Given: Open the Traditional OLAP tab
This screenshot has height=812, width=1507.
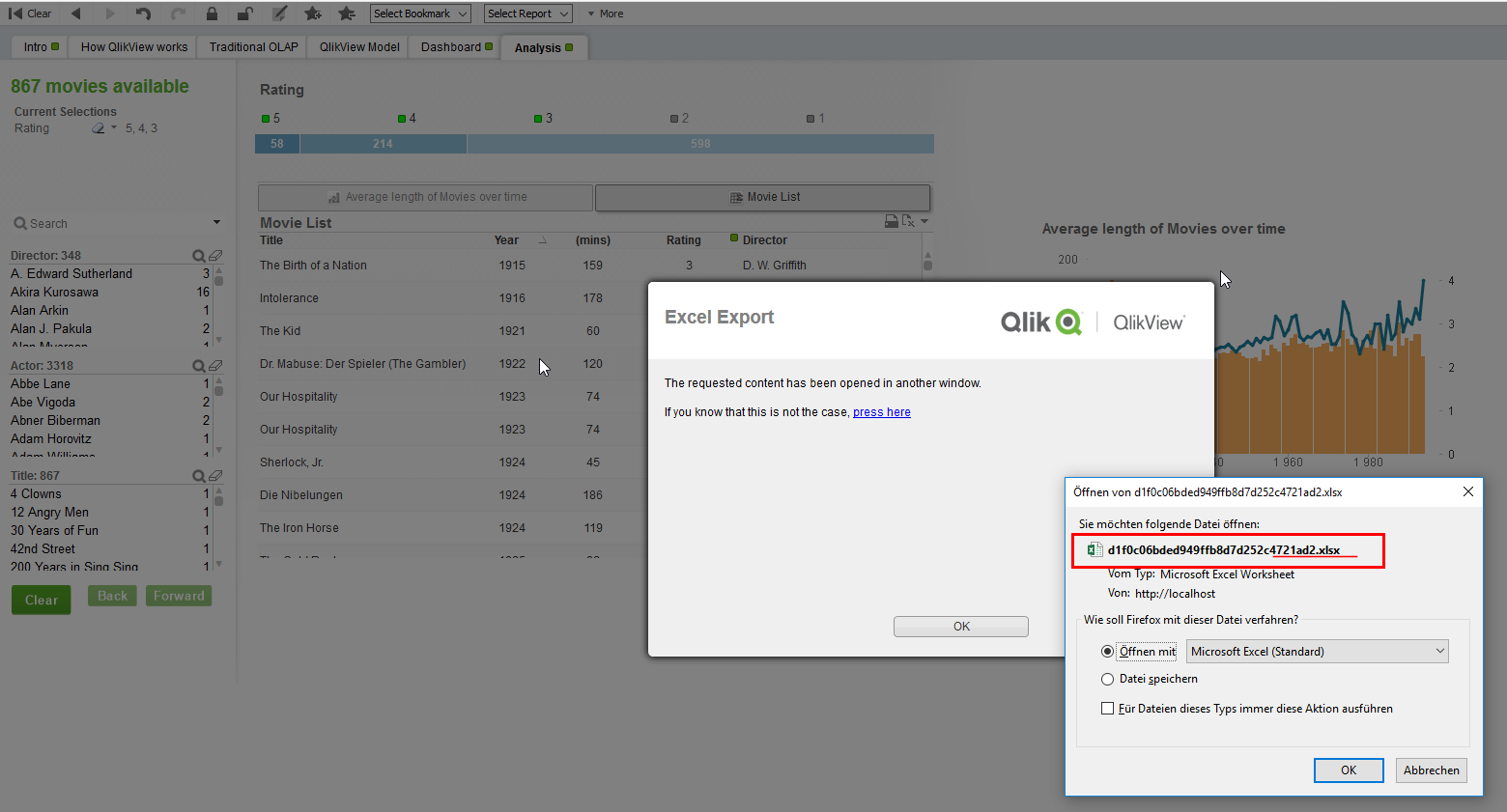Looking at the screenshot, I should click(253, 47).
